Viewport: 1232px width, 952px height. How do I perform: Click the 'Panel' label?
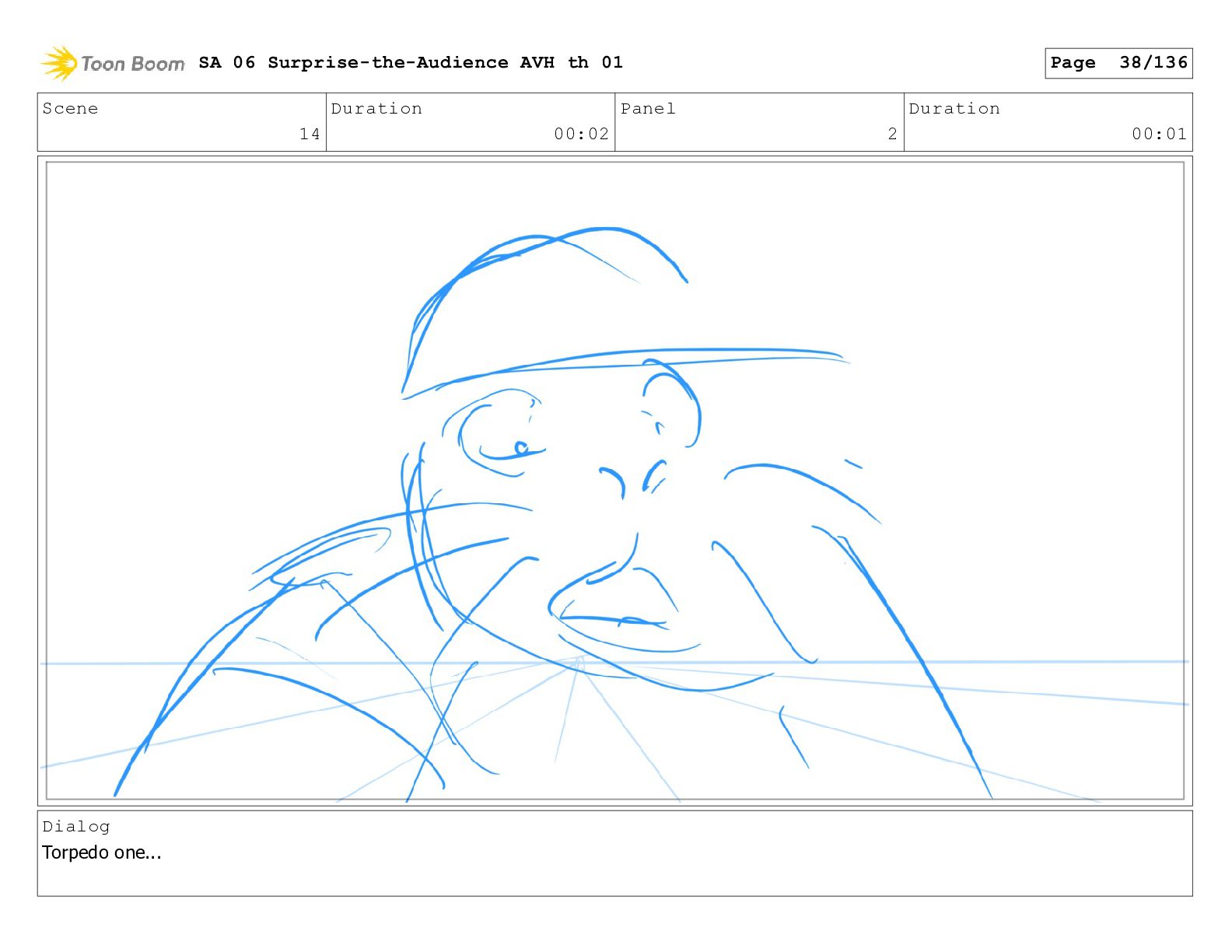pos(648,109)
